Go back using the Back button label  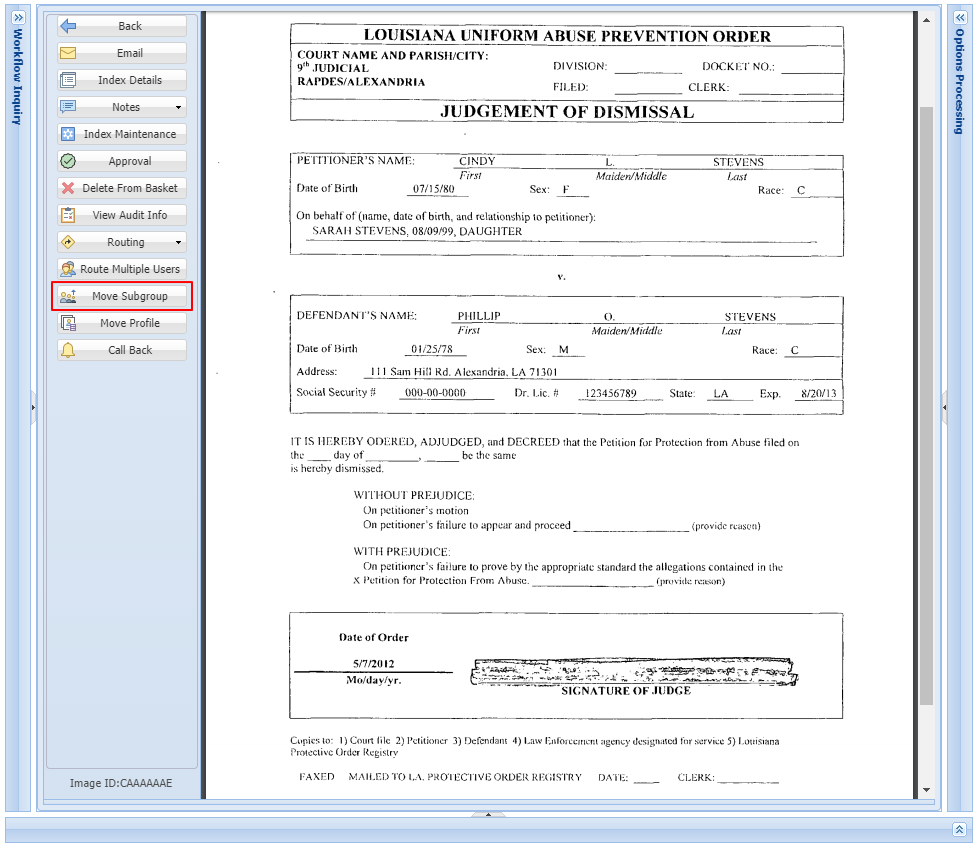point(130,26)
